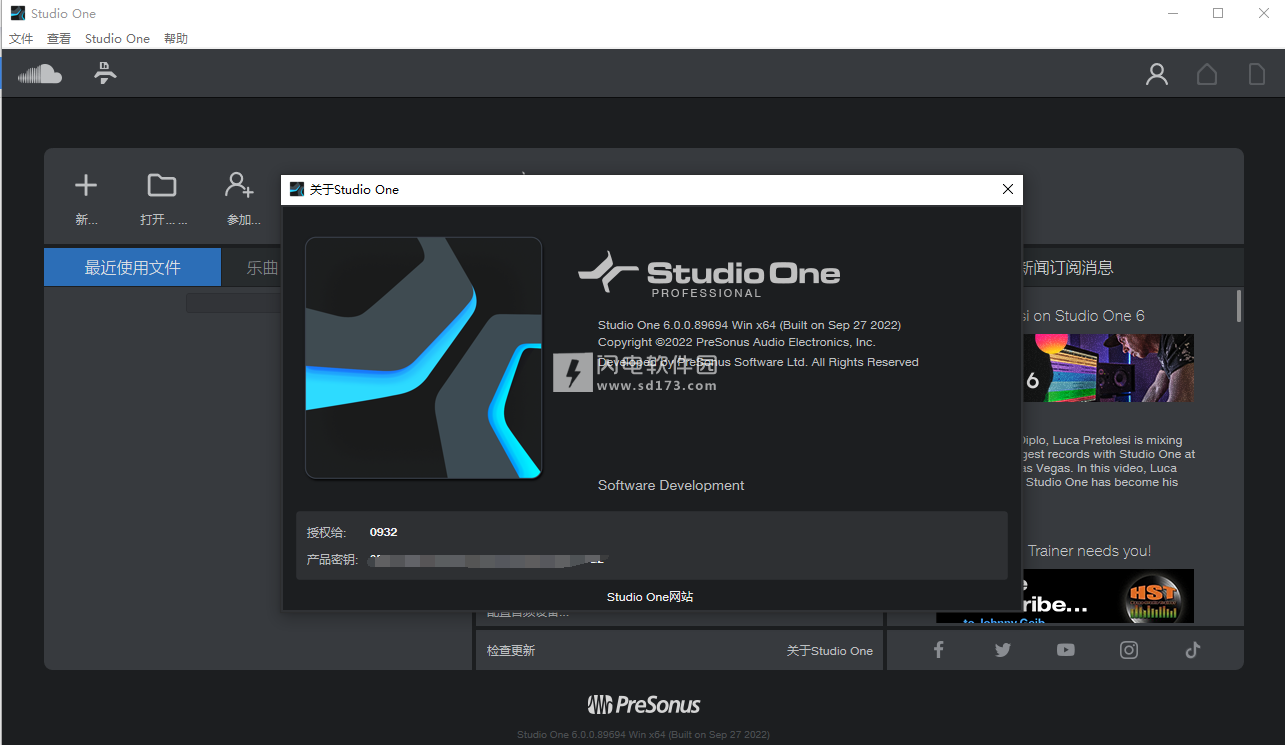Click the "Trainer needs you!" news headline
The height and width of the screenshot is (745, 1285).
pos(1089,551)
